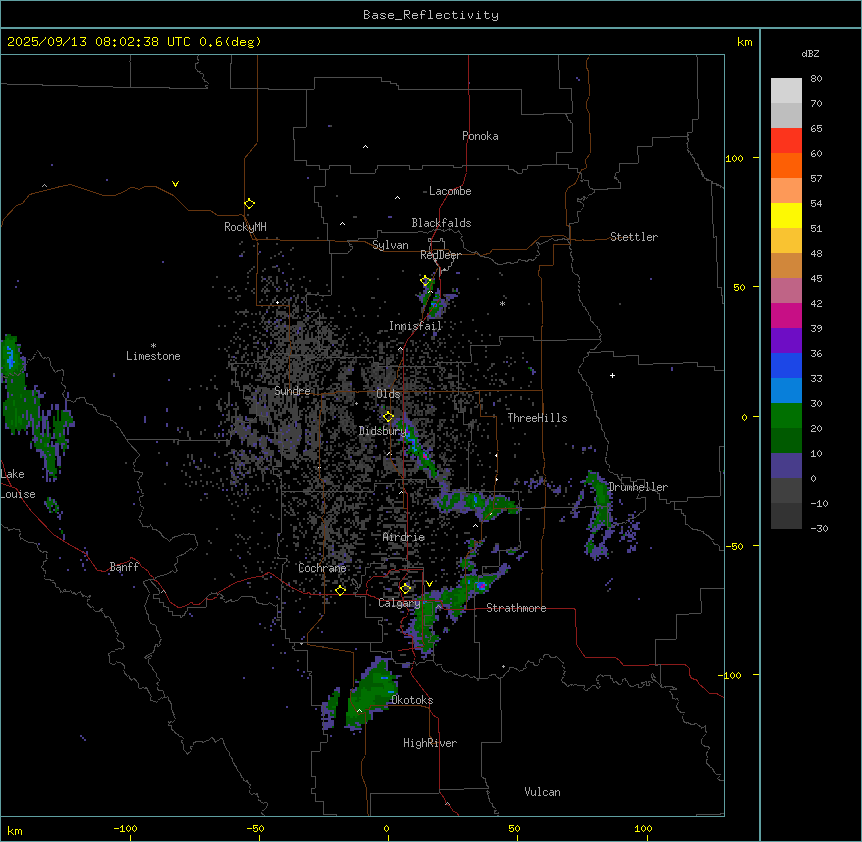The image size is (862, 842).
Task: Click the RedDeer city label
Action: 440,255
